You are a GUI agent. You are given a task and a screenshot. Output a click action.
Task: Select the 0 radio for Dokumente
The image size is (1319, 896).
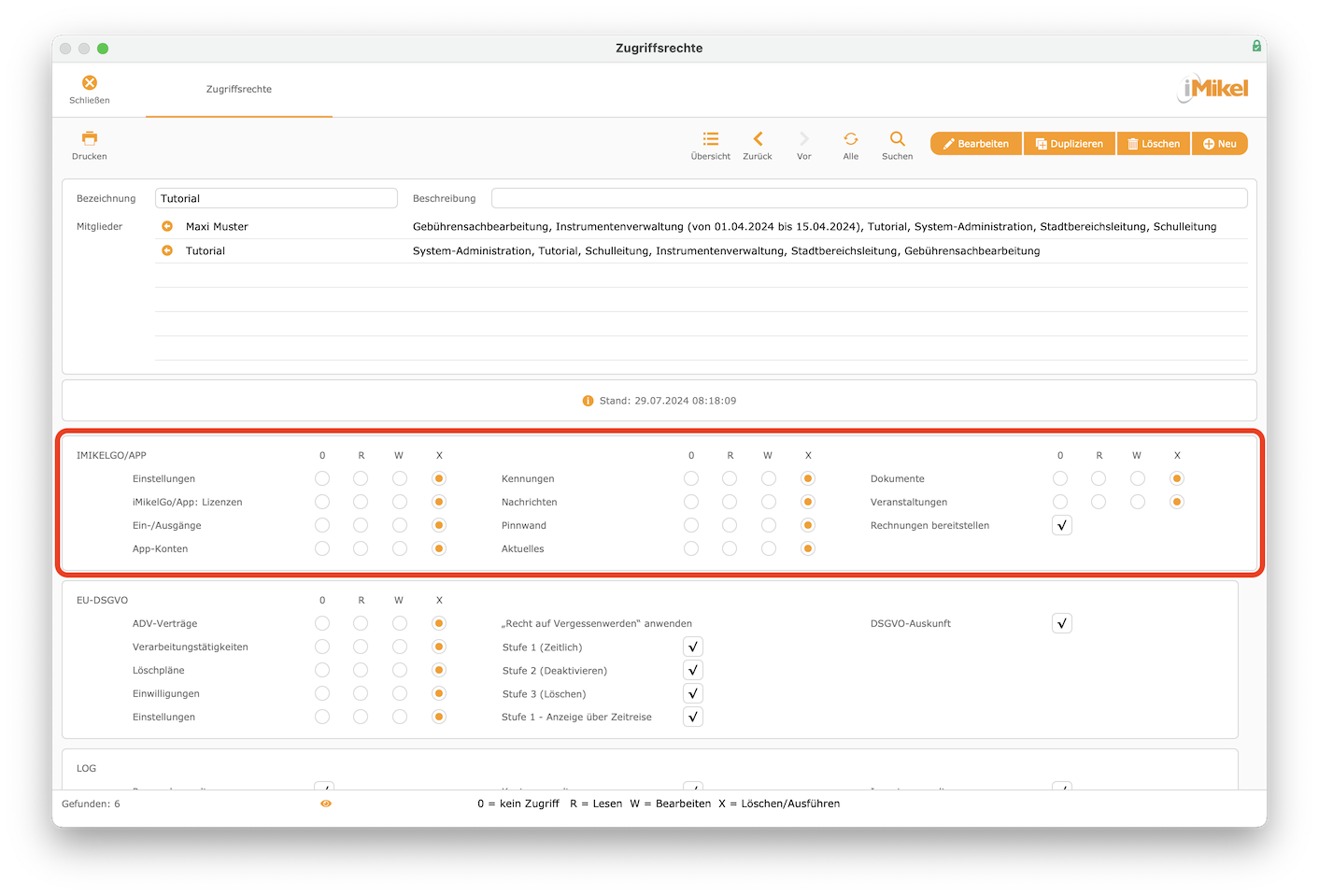tap(1060, 478)
